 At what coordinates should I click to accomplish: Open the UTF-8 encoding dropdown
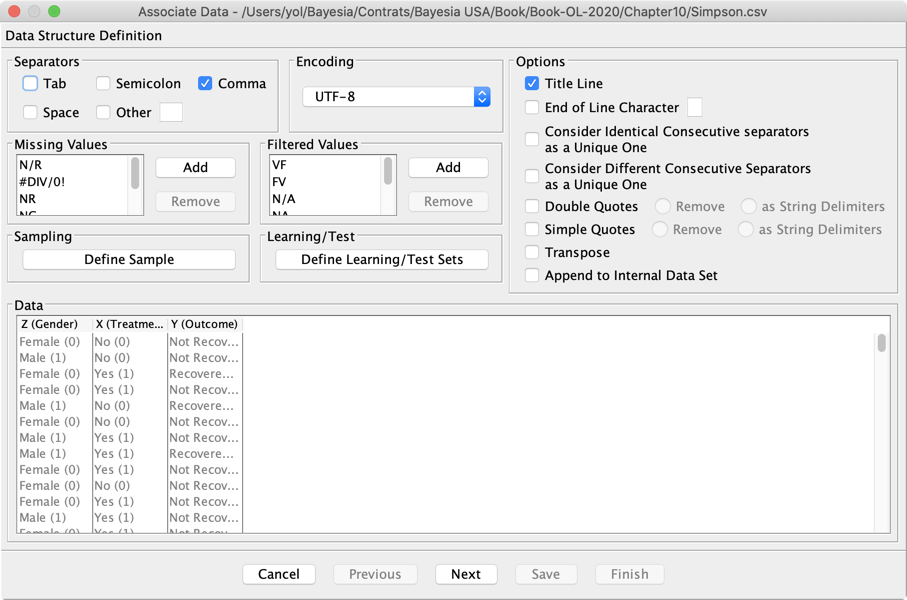(396, 97)
